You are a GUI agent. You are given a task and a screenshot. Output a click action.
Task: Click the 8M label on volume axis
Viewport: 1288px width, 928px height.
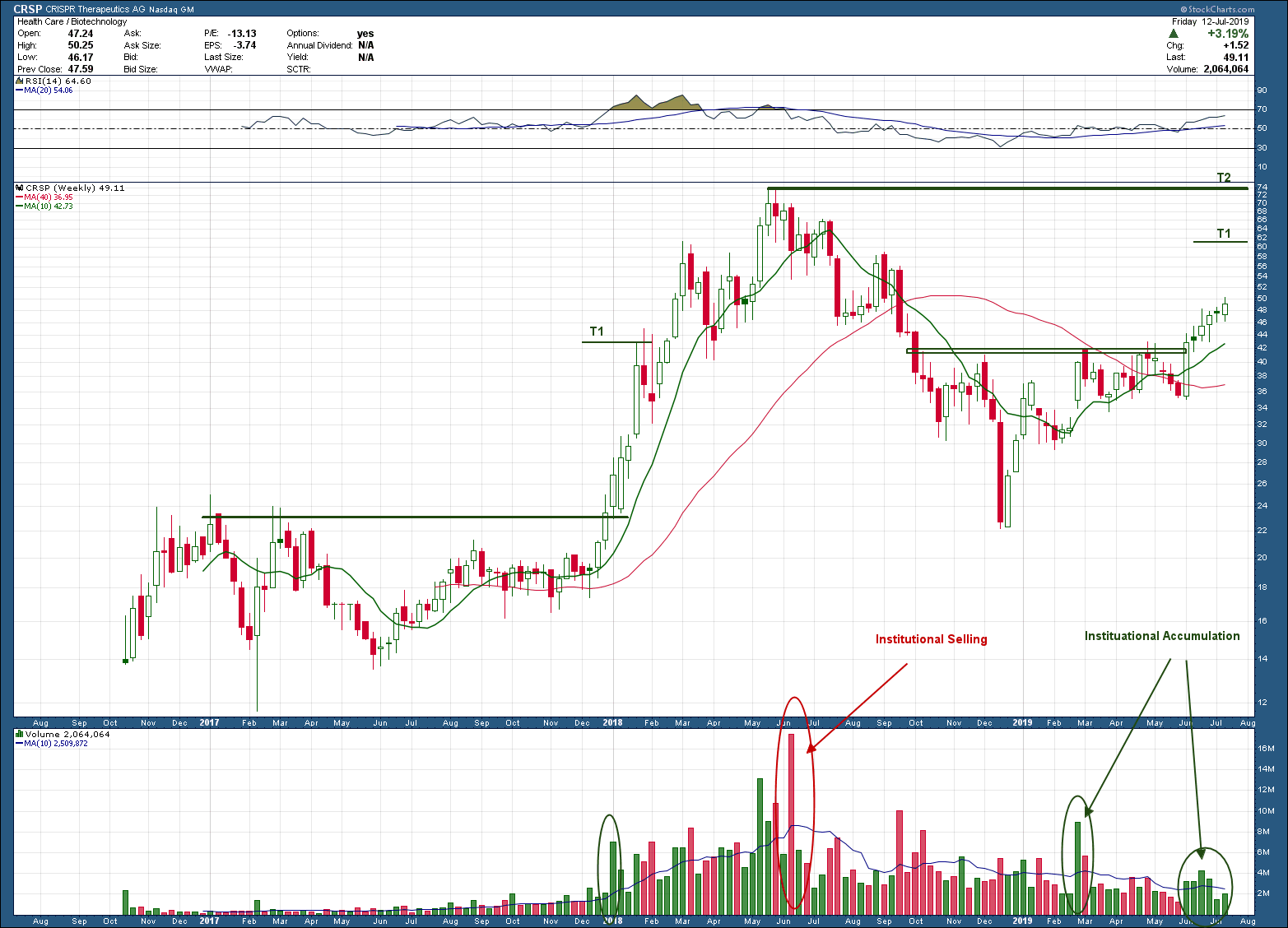coord(1263,832)
